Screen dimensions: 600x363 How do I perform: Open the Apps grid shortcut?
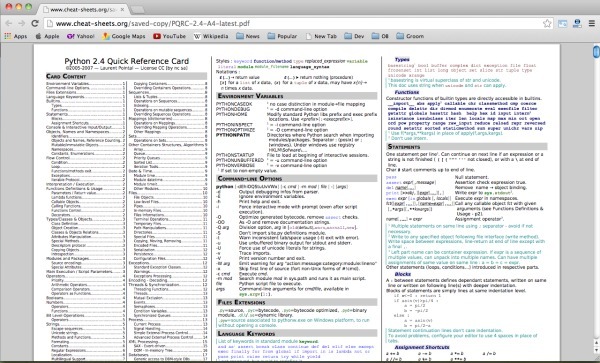(x=16, y=36)
